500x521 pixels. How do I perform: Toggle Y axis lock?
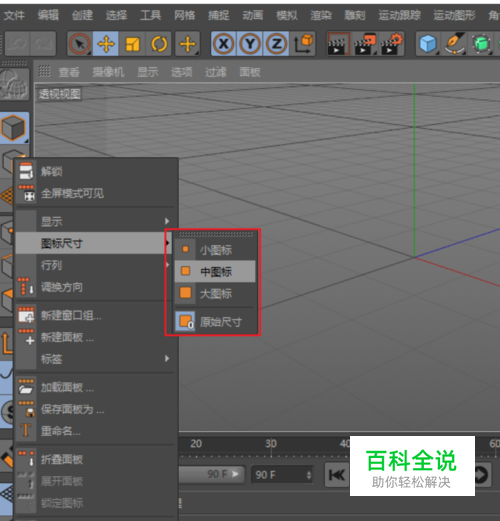[x=250, y=44]
